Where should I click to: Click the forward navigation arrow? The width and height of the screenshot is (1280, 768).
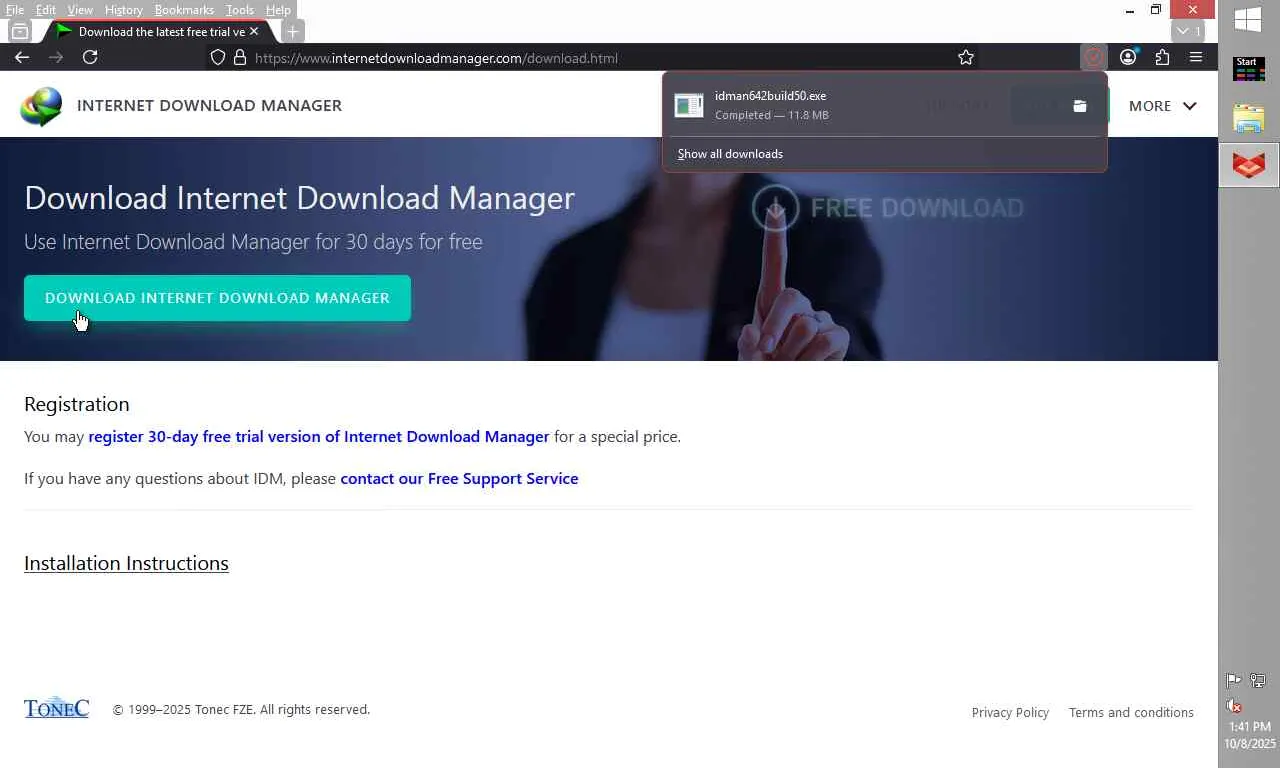coord(56,57)
